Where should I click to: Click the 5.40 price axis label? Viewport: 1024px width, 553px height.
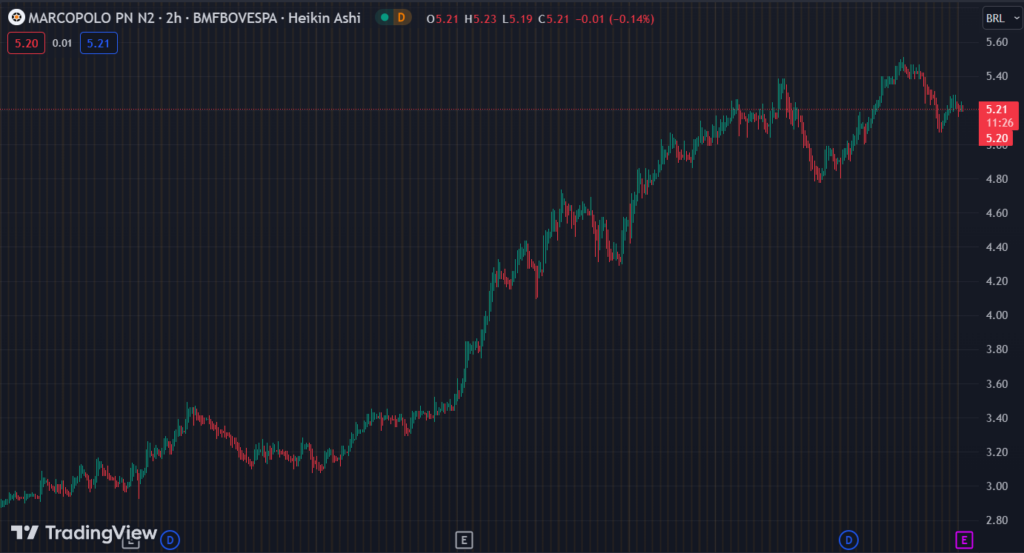tap(997, 76)
